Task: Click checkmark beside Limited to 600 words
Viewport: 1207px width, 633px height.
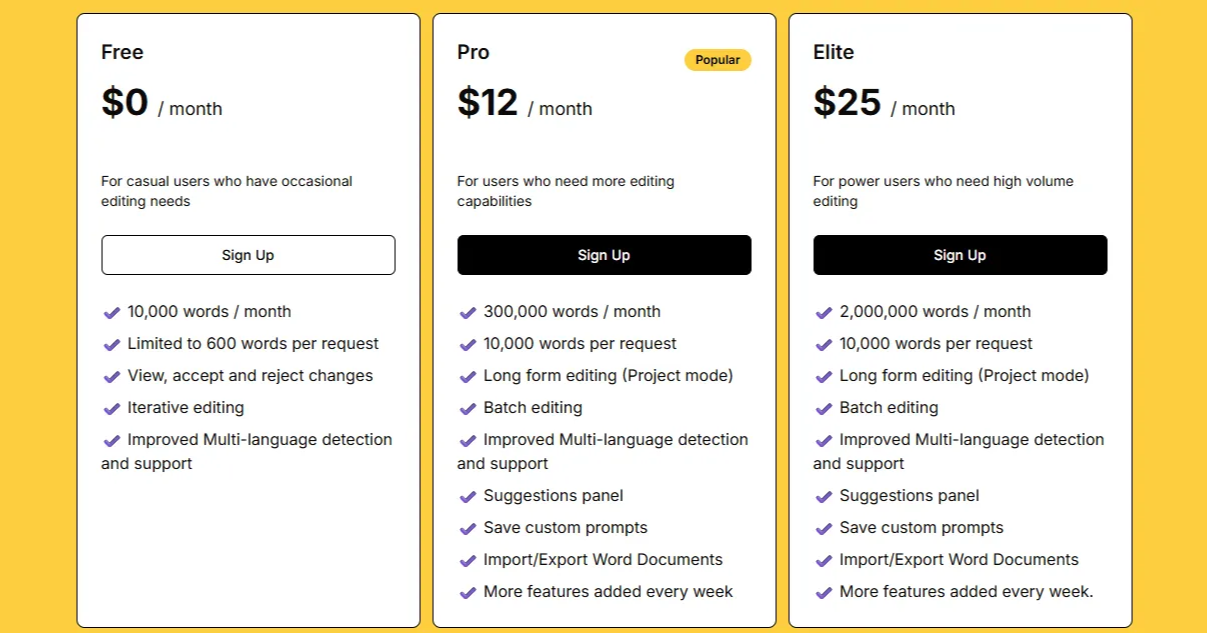Action: point(112,345)
